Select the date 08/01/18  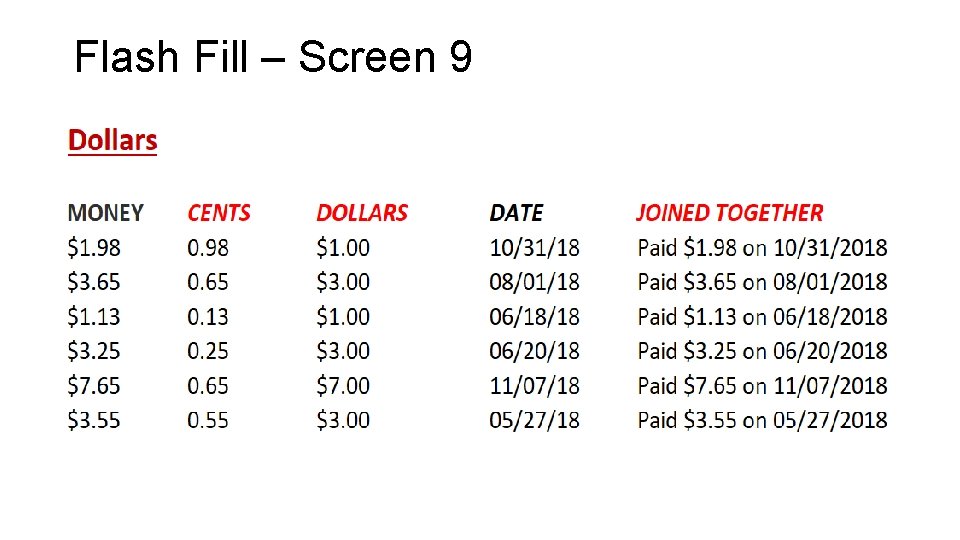point(534,282)
